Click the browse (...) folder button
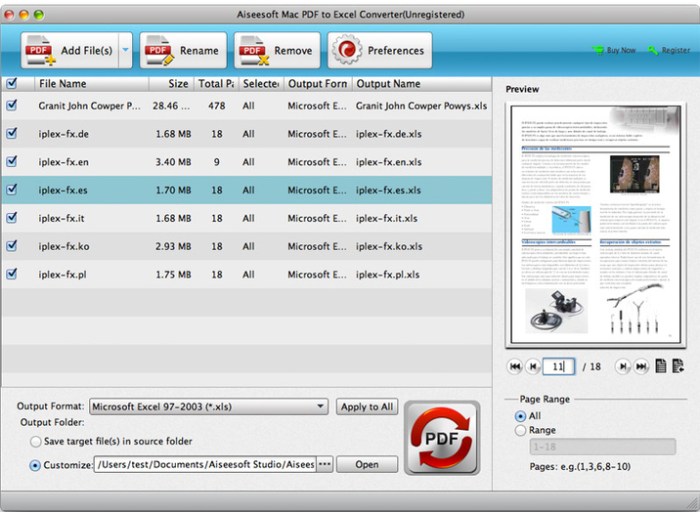This screenshot has width=700, height=512. click(325, 464)
